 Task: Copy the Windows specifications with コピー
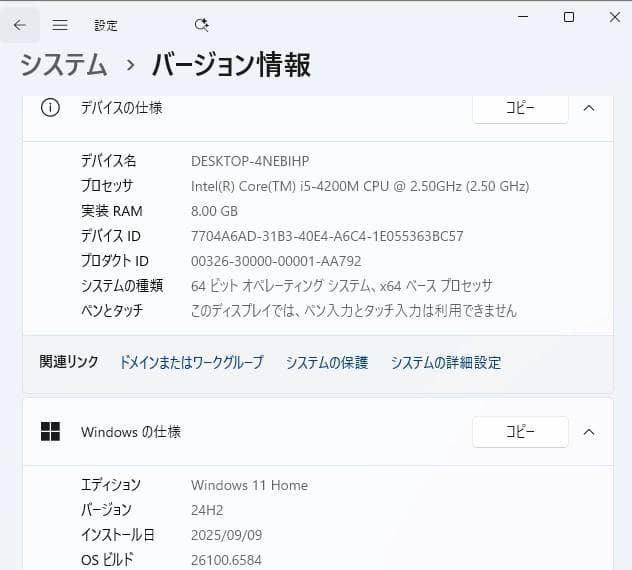[x=520, y=432]
